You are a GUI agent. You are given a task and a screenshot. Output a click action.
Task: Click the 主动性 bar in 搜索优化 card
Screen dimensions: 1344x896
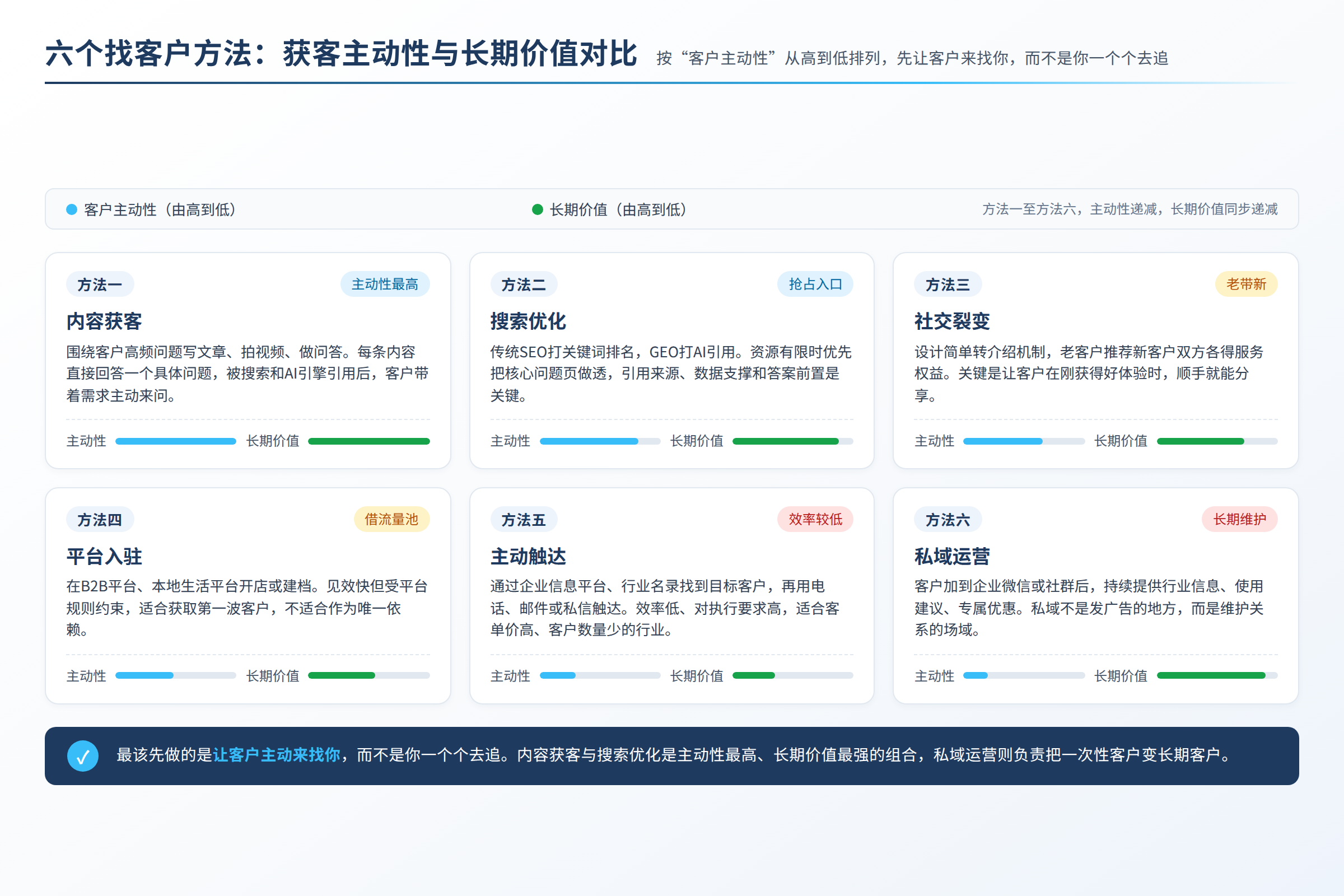click(x=600, y=441)
